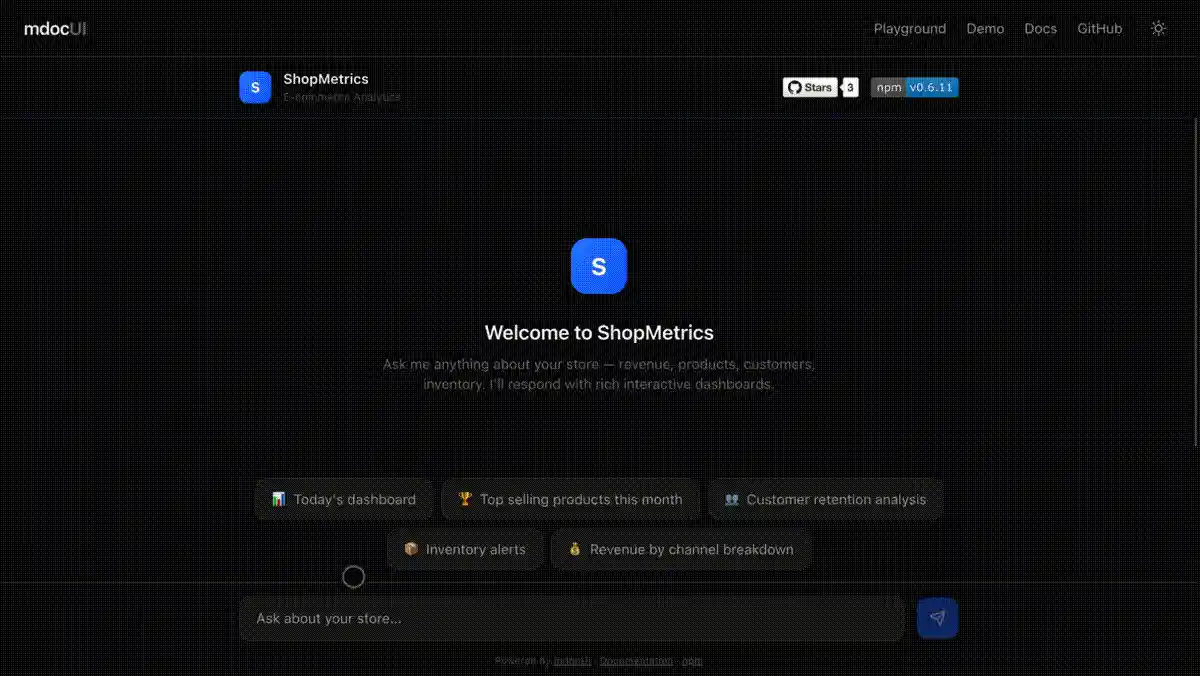Open the Playground nav item
This screenshot has height=676, width=1200.
(909, 28)
